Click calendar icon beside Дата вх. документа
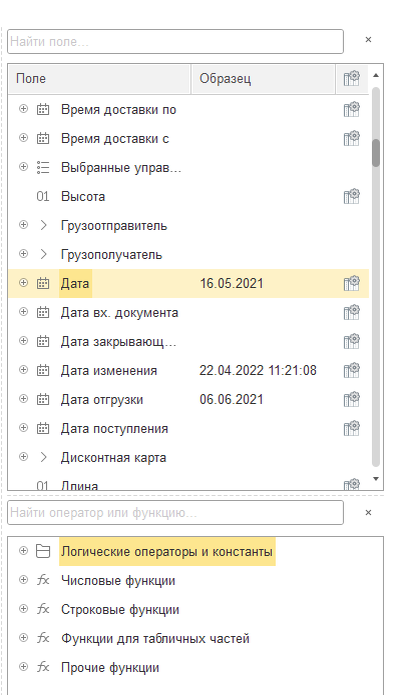This screenshot has height=695, width=398. [43, 312]
